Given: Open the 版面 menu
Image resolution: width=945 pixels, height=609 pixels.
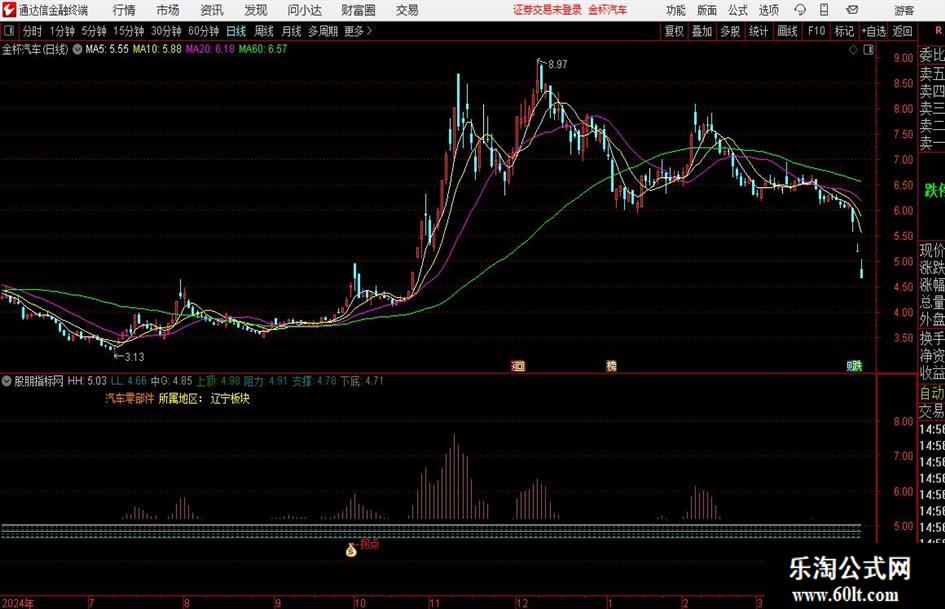Looking at the screenshot, I should click(706, 10).
